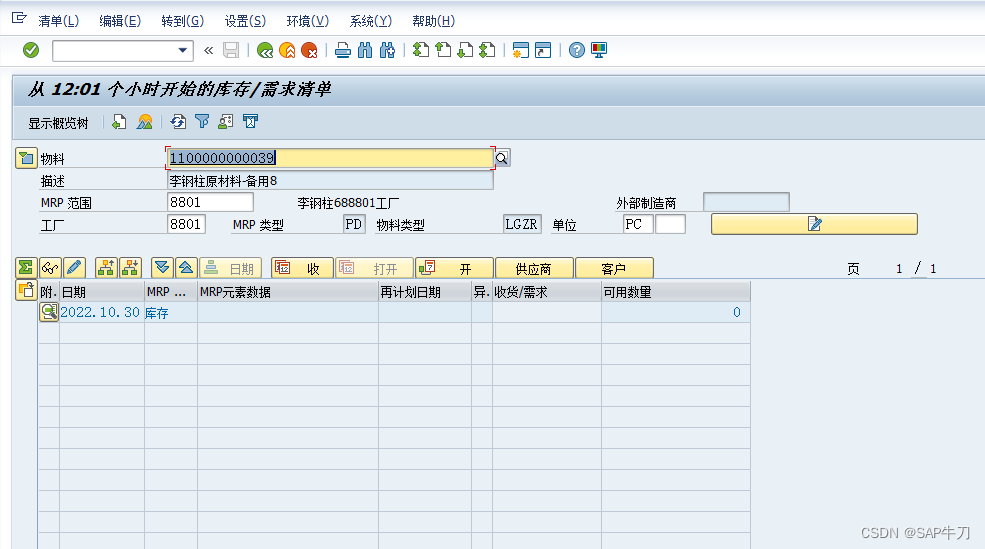This screenshot has height=549, width=985.
Task: Click the mountain graphic icon in application toolbar
Action: pos(144,122)
